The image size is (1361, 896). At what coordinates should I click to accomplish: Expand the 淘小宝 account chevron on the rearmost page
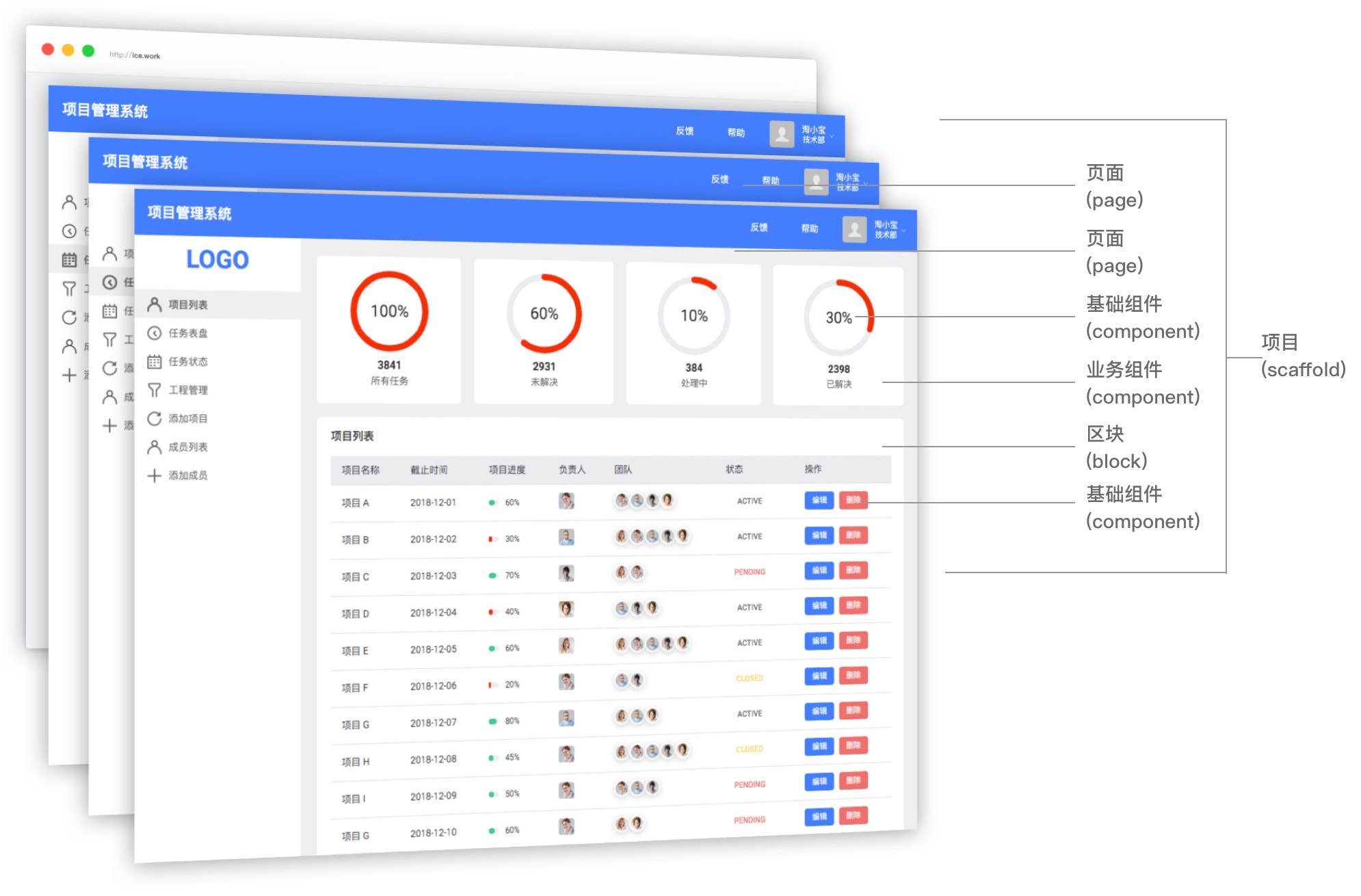[832, 136]
